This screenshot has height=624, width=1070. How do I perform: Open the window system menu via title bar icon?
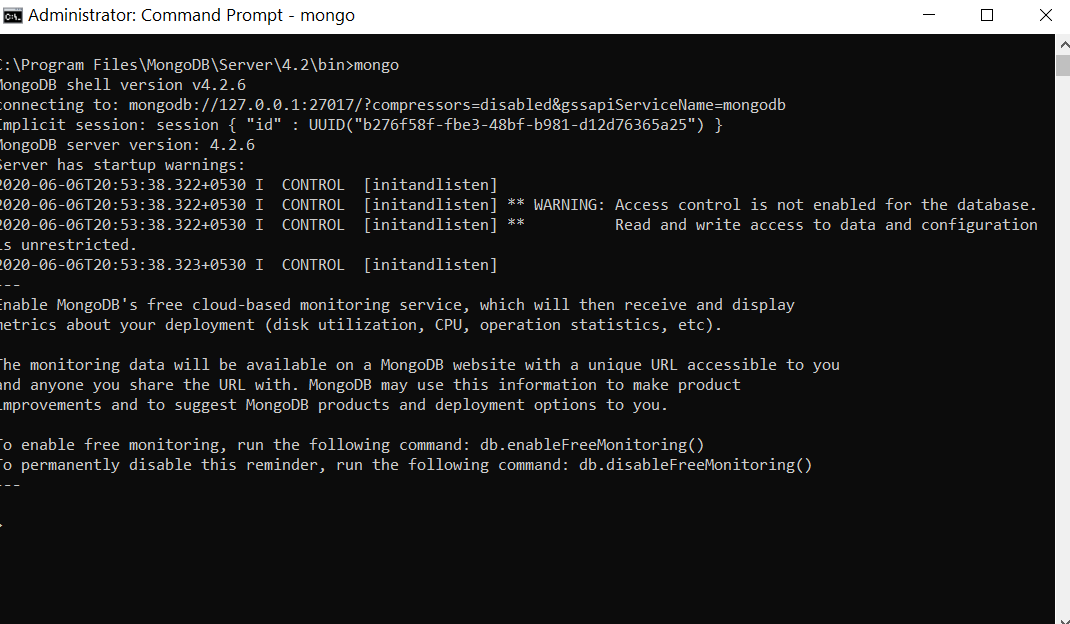pyautogui.click(x=13, y=15)
